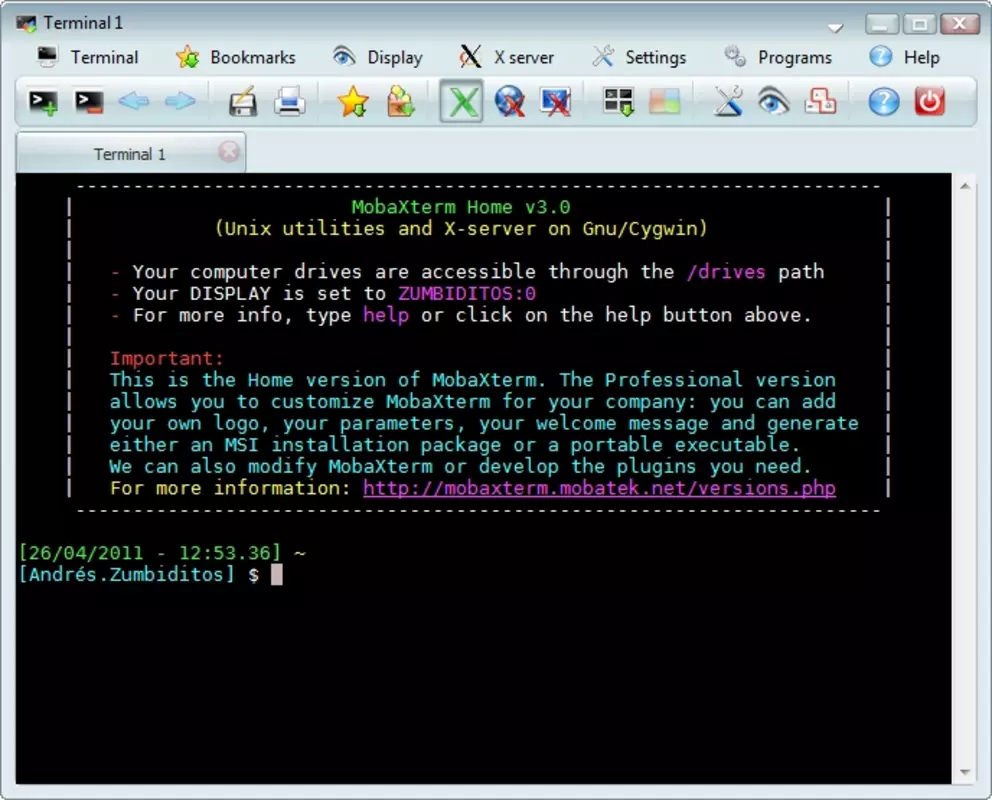Click the title bar dropdown arrow

pos(835,27)
